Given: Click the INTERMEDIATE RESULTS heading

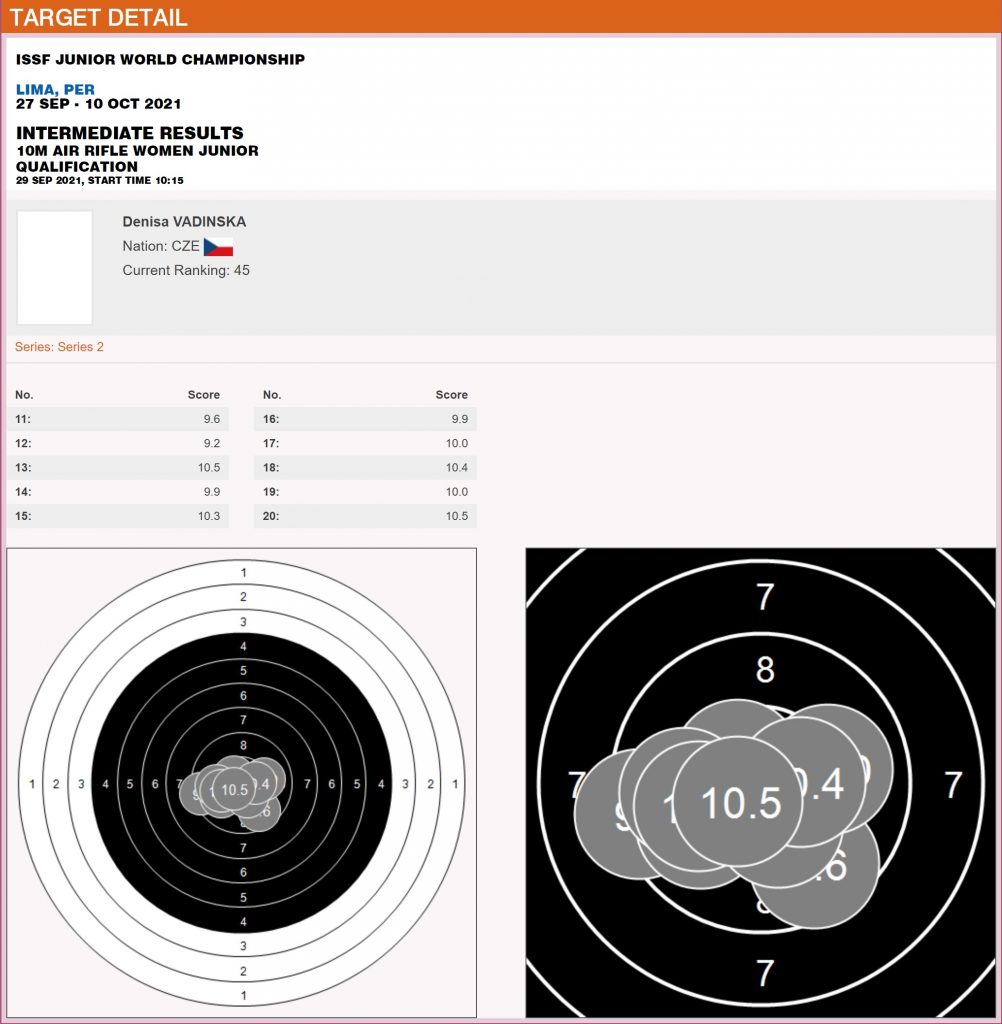Looking at the screenshot, I should [x=130, y=133].
